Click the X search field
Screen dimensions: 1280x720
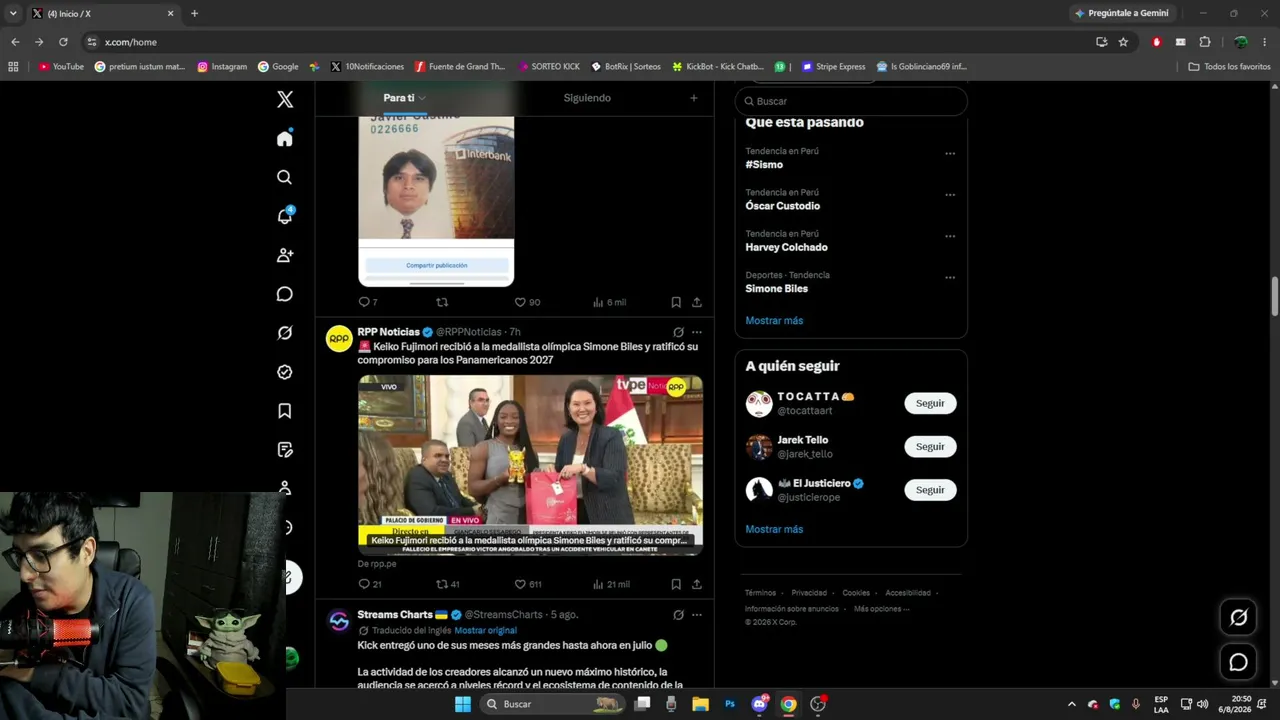click(x=851, y=101)
